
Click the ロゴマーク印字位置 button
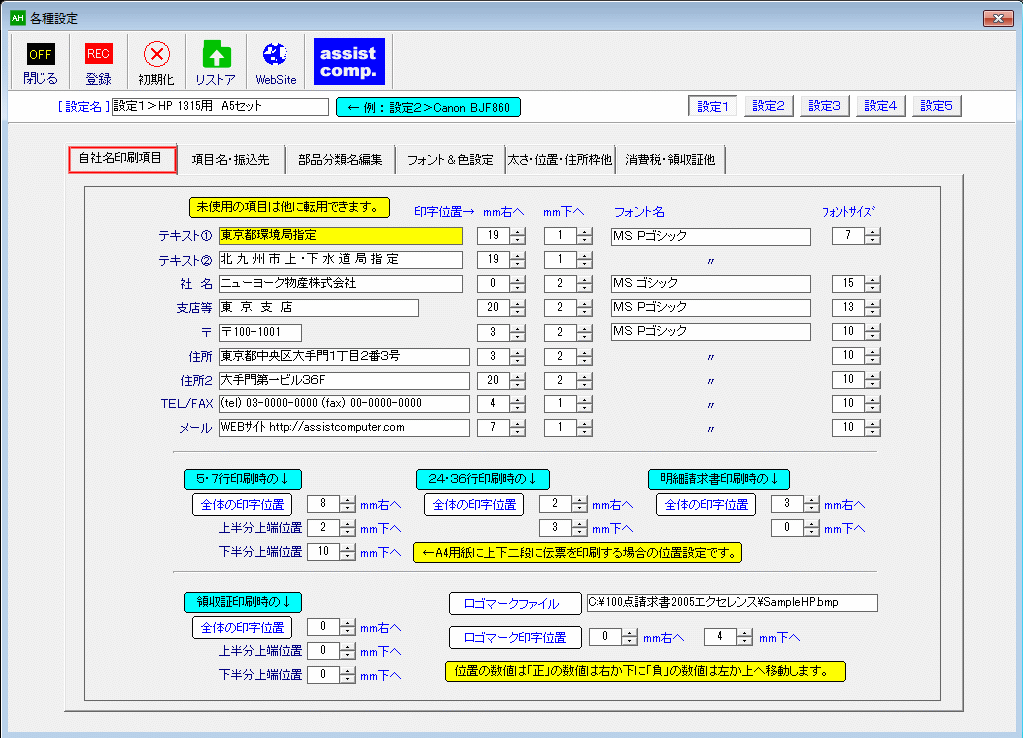tap(515, 637)
